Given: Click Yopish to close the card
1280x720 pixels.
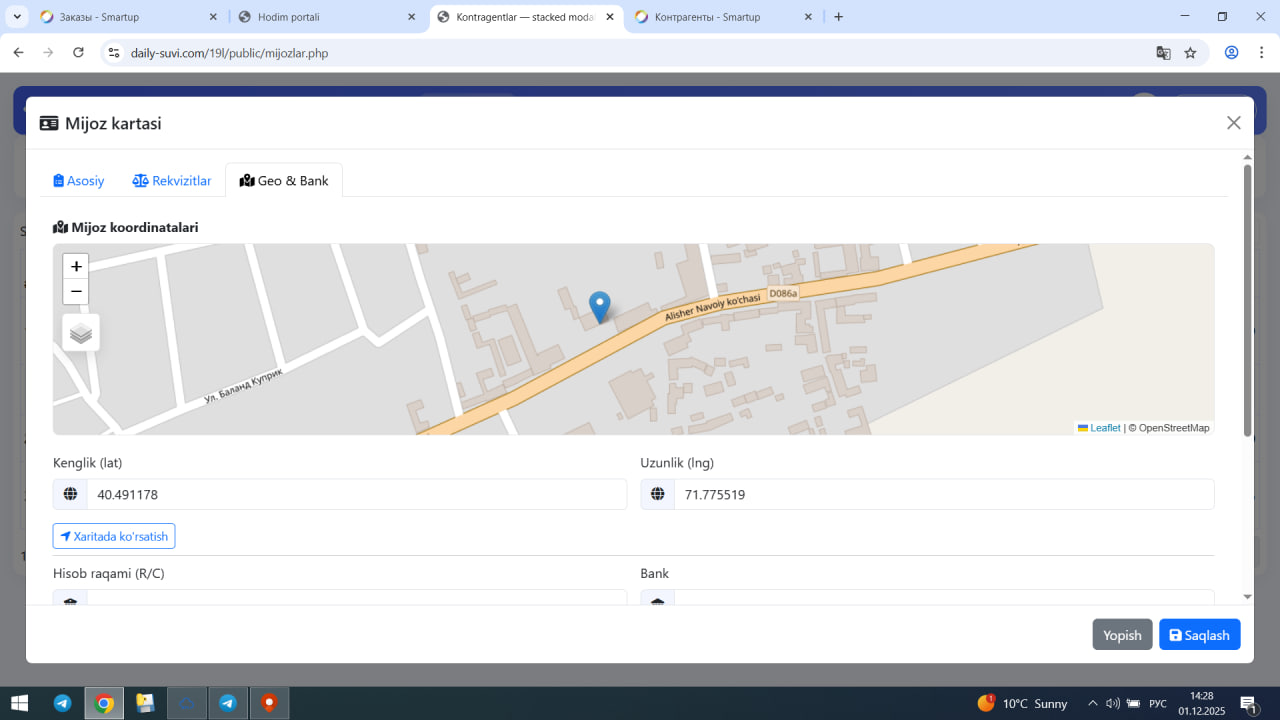Looking at the screenshot, I should pyautogui.click(x=1122, y=635).
